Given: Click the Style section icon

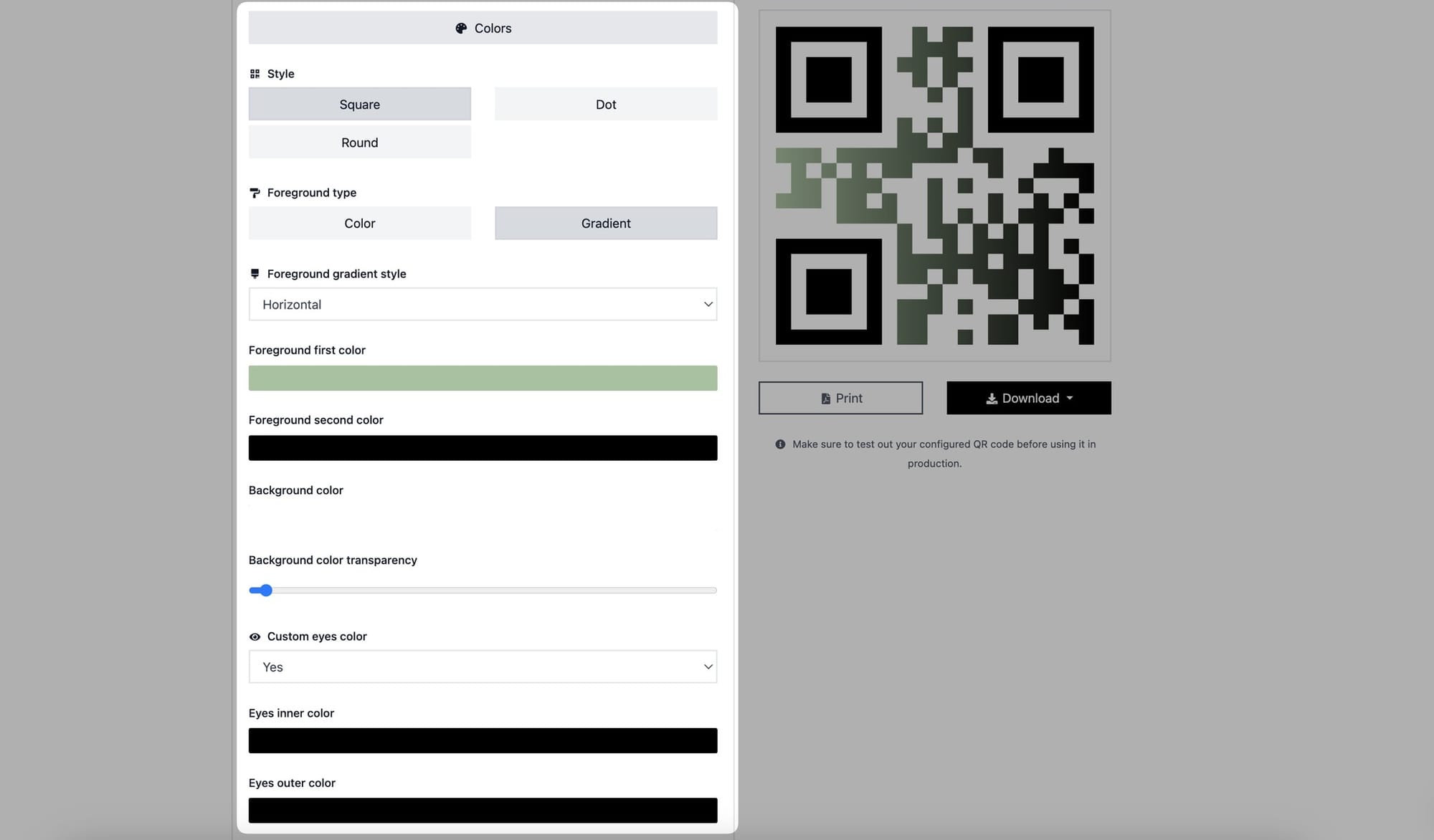Looking at the screenshot, I should coord(254,73).
